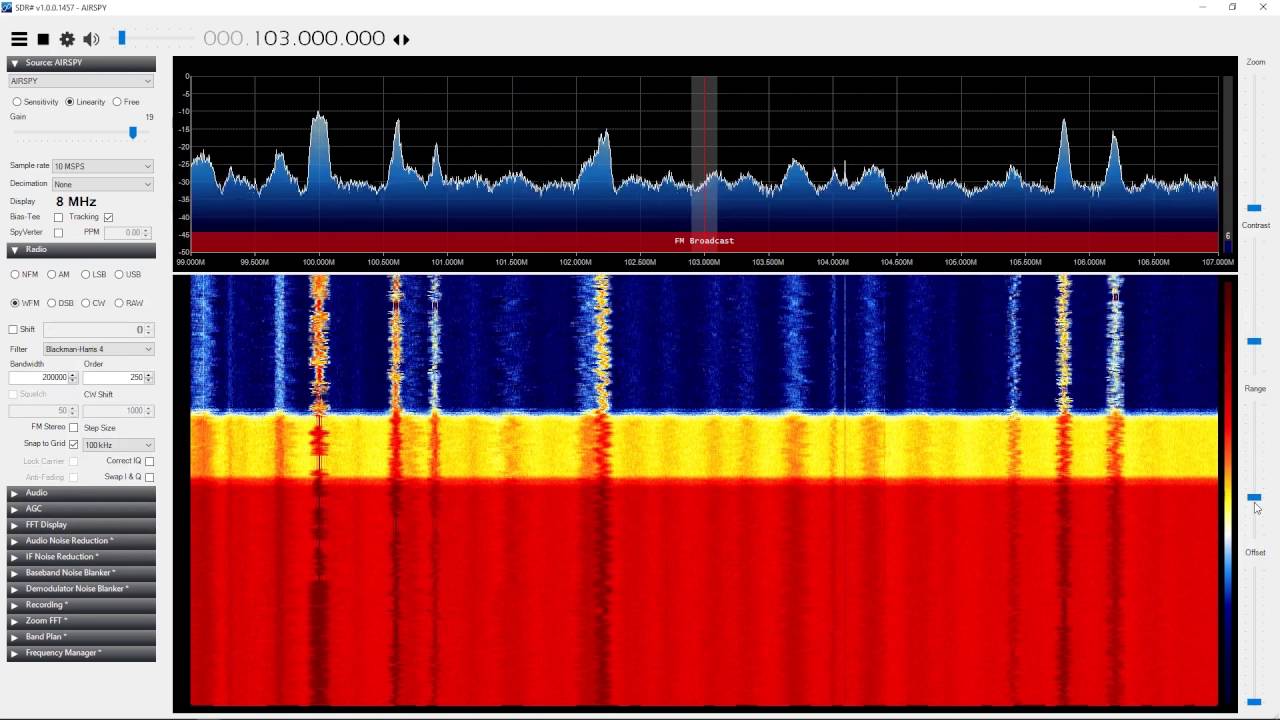Click the 106.000M frequency axis label

1089,262
